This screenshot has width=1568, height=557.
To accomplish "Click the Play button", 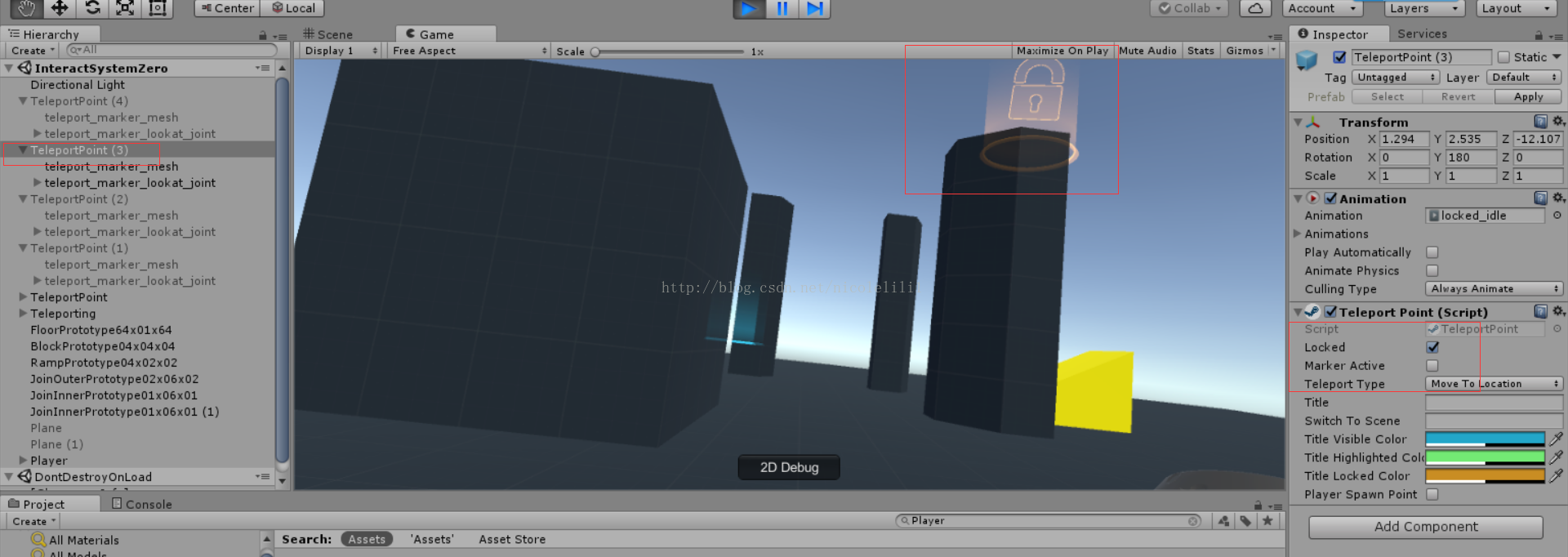I will point(748,8).
